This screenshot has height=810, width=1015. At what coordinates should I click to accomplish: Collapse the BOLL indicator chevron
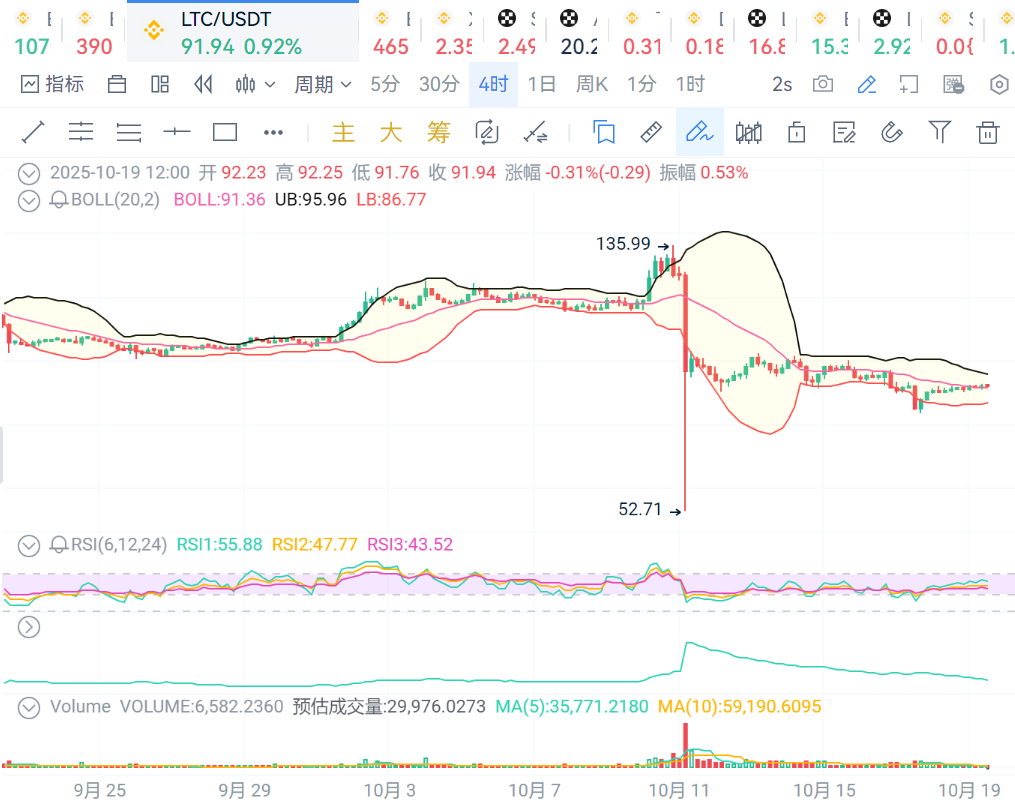click(x=28, y=201)
